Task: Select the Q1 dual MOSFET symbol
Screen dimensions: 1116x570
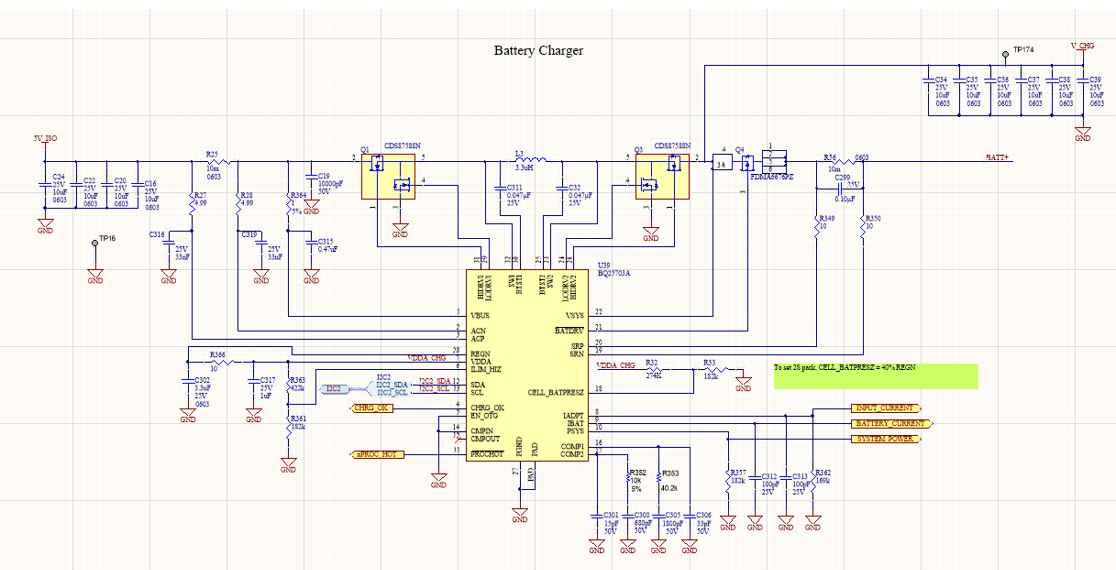Action: click(390, 177)
